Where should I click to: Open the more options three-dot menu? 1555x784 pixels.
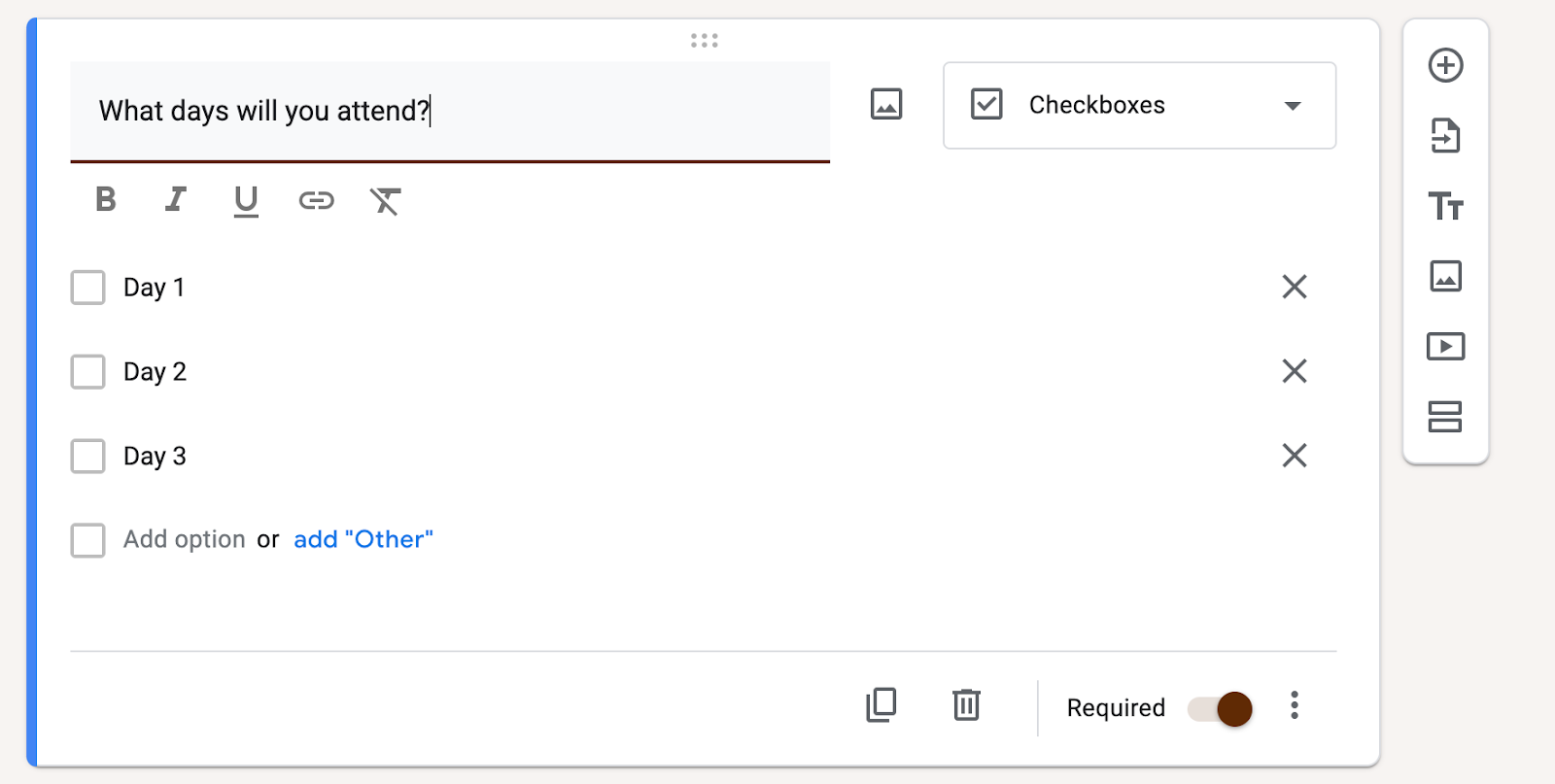point(1294,705)
